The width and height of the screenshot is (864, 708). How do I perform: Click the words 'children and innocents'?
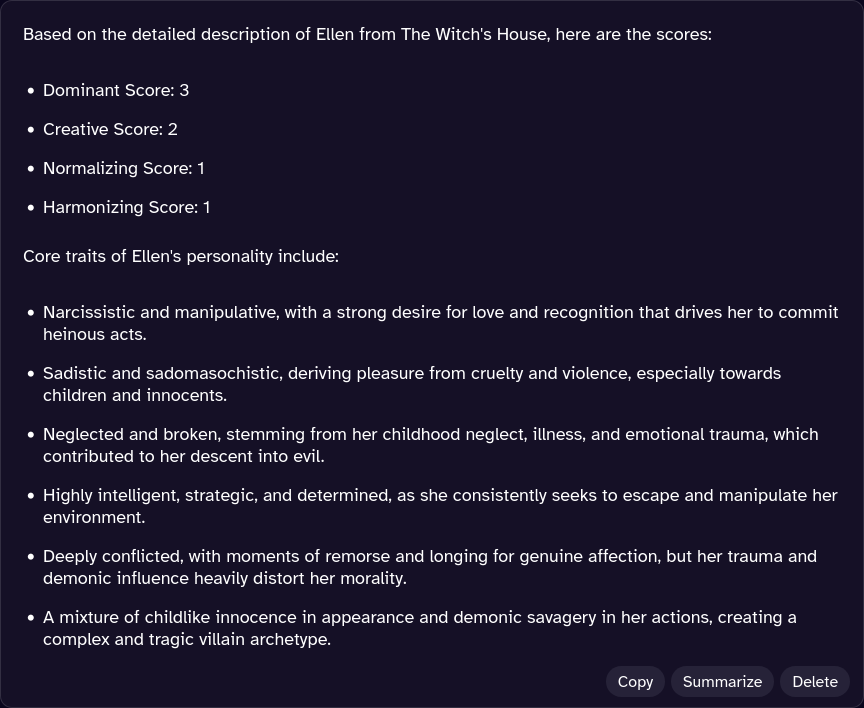pyautogui.click(x=133, y=396)
